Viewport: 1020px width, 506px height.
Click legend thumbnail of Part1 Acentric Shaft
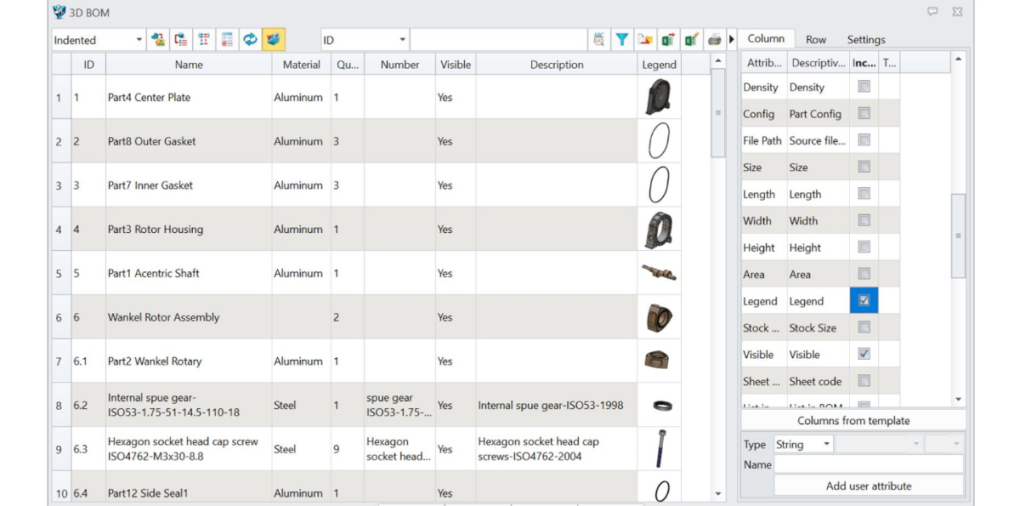coord(659,273)
